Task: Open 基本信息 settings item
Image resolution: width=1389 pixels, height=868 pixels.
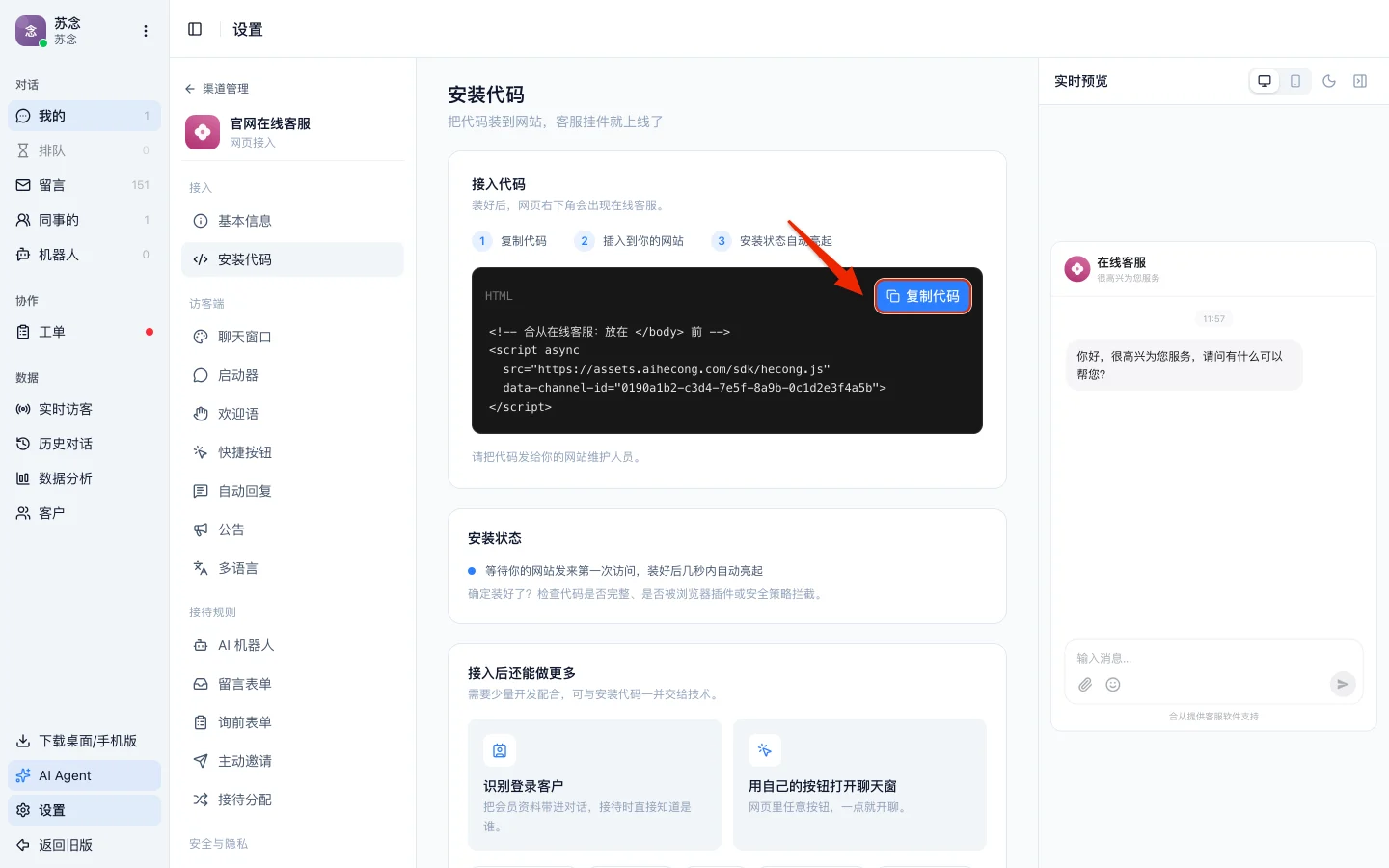Action: (292, 221)
